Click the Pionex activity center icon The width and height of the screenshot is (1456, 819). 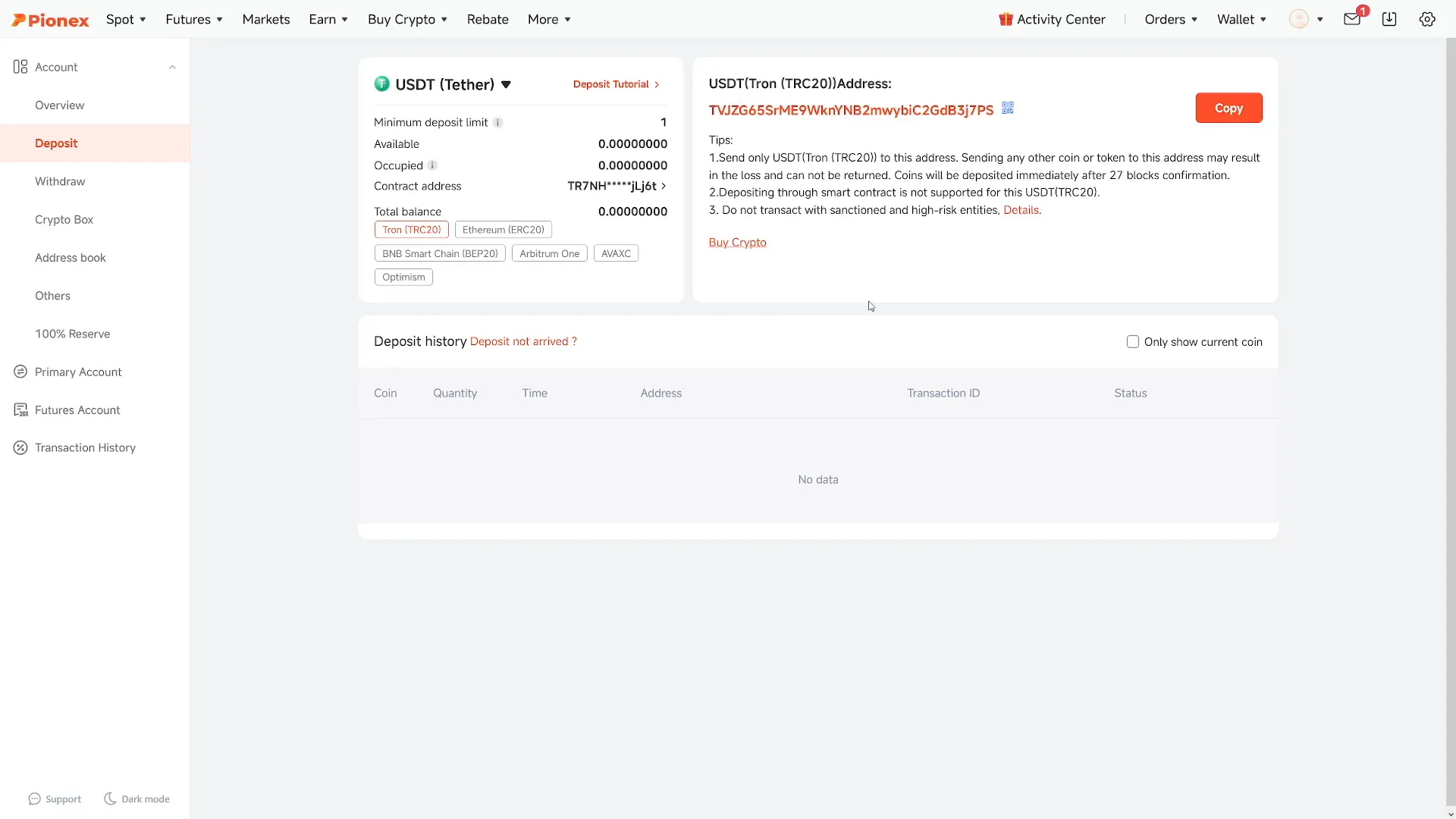click(1004, 19)
